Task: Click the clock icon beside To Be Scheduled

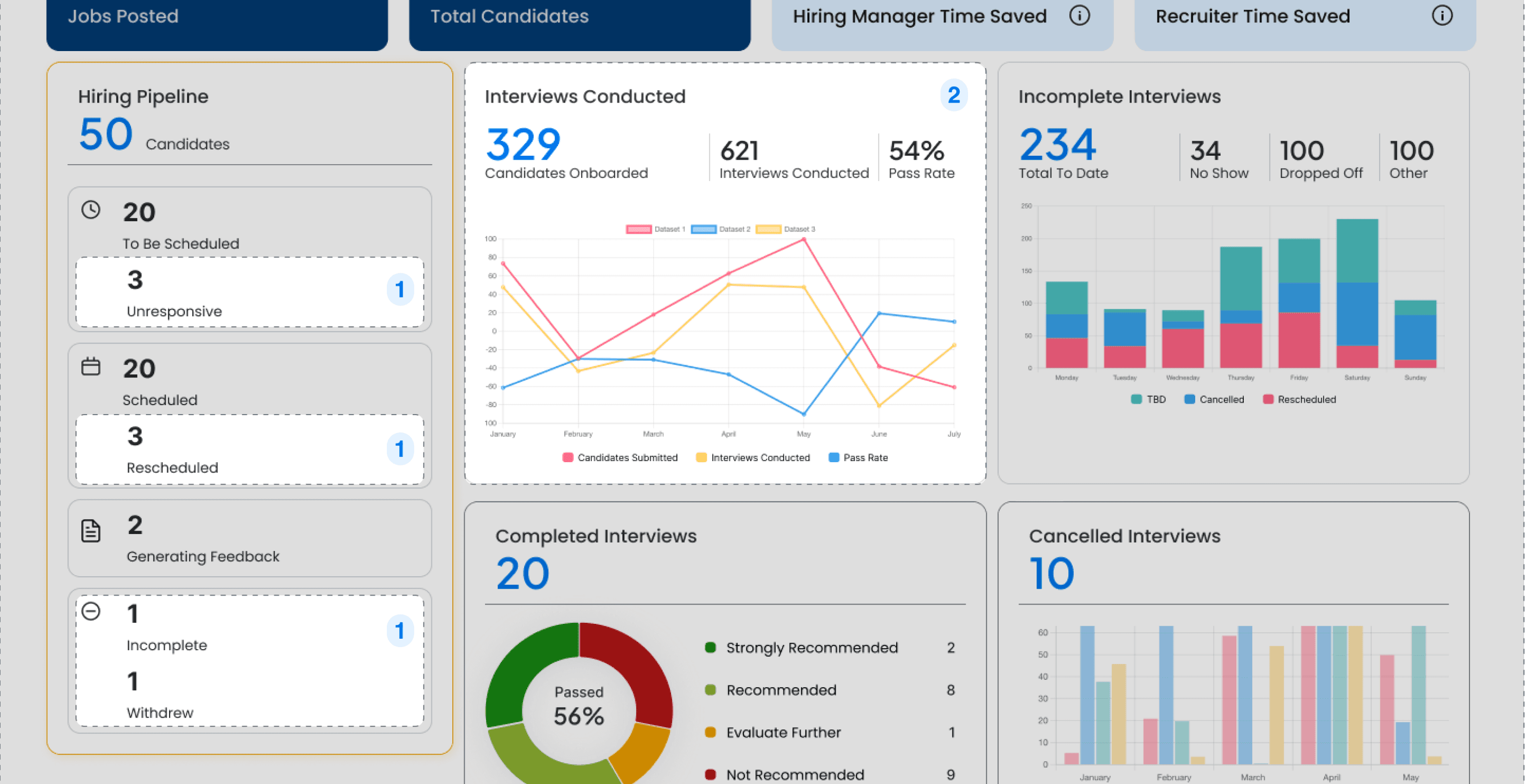Action: 91,210
